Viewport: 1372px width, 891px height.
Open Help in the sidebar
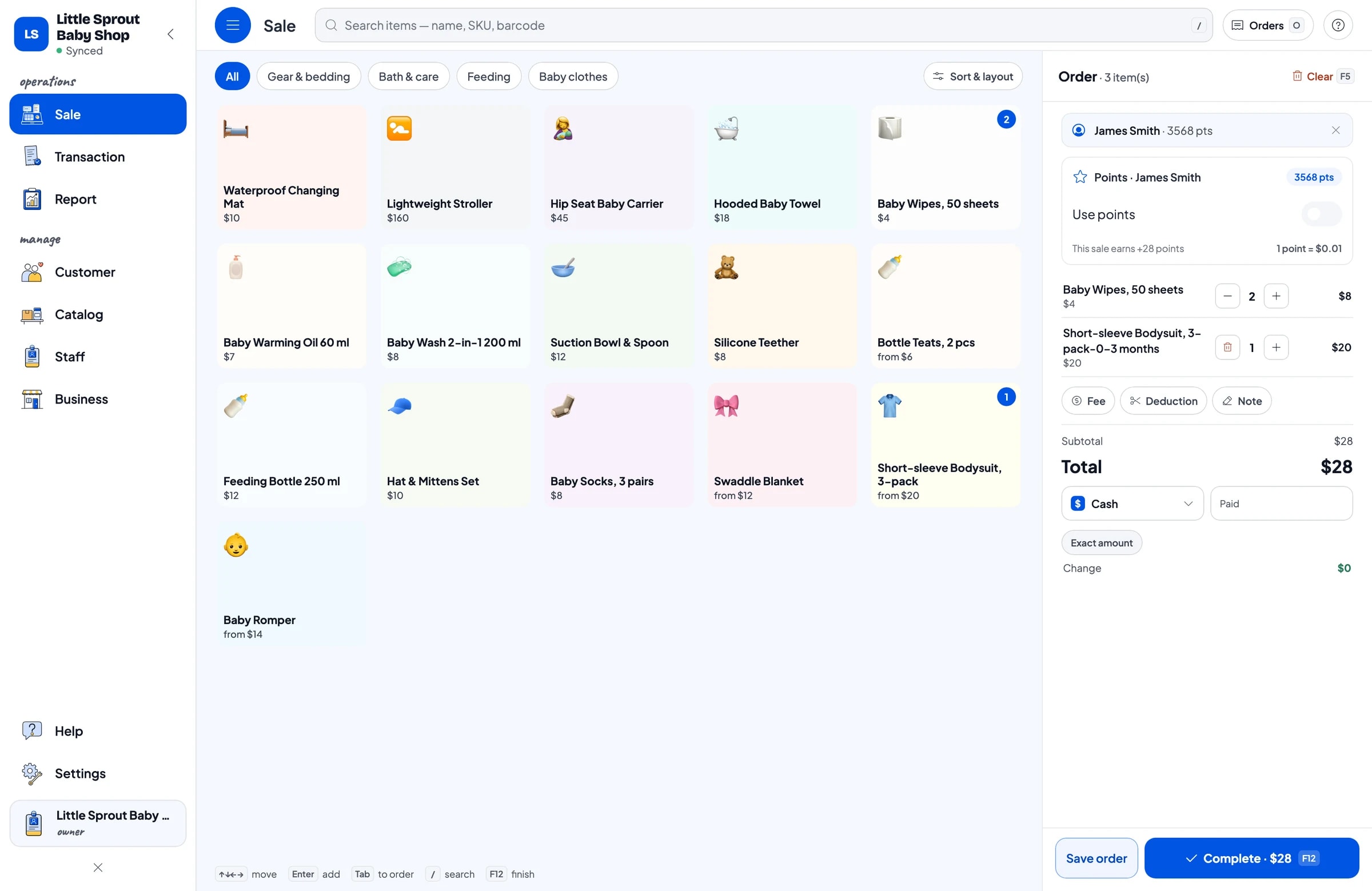(x=98, y=731)
